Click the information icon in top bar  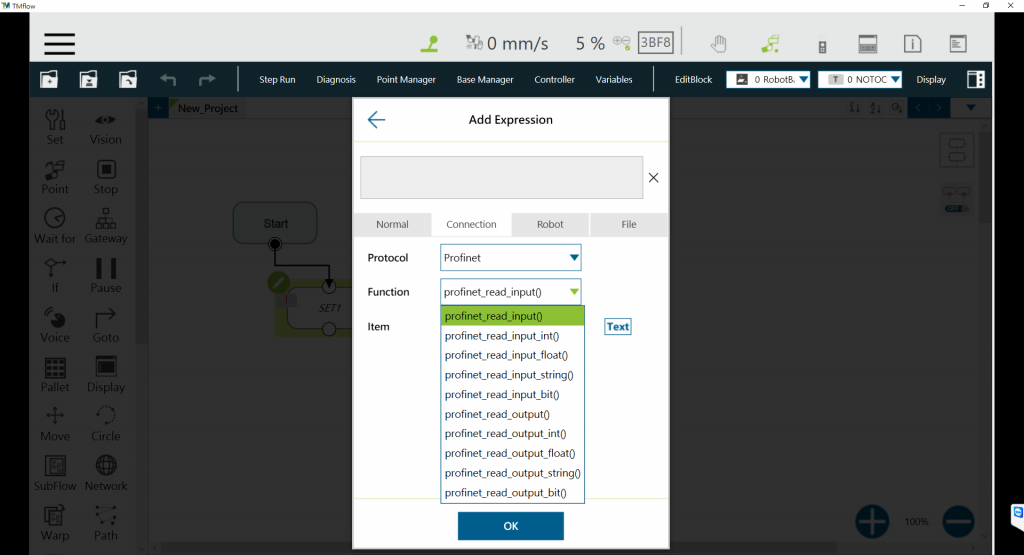click(x=912, y=44)
